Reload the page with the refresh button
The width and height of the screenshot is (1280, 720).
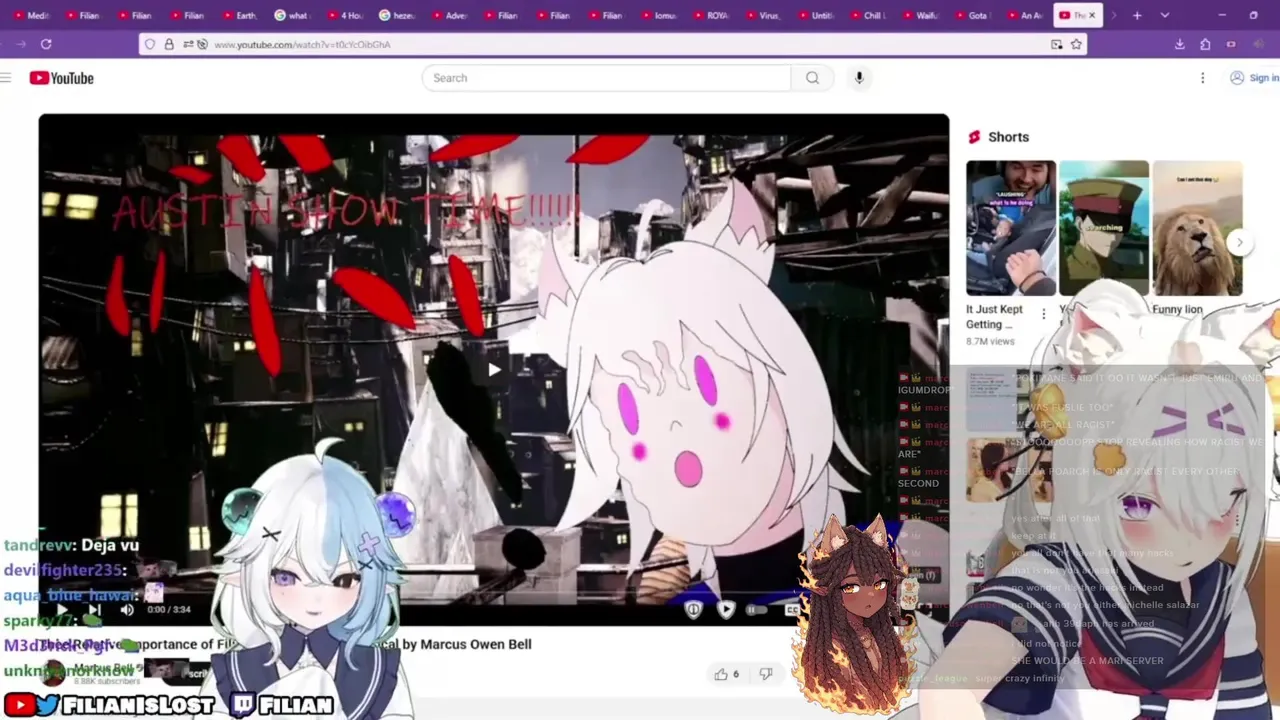point(46,44)
